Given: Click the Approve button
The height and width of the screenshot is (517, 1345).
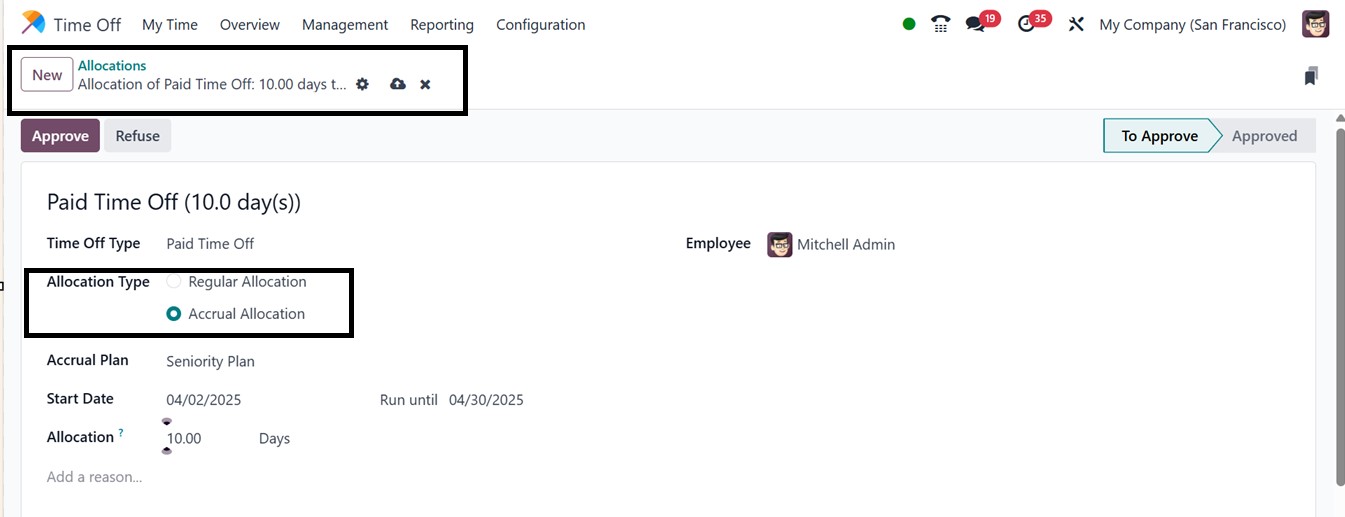Looking at the screenshot, I should pos(60,136).
